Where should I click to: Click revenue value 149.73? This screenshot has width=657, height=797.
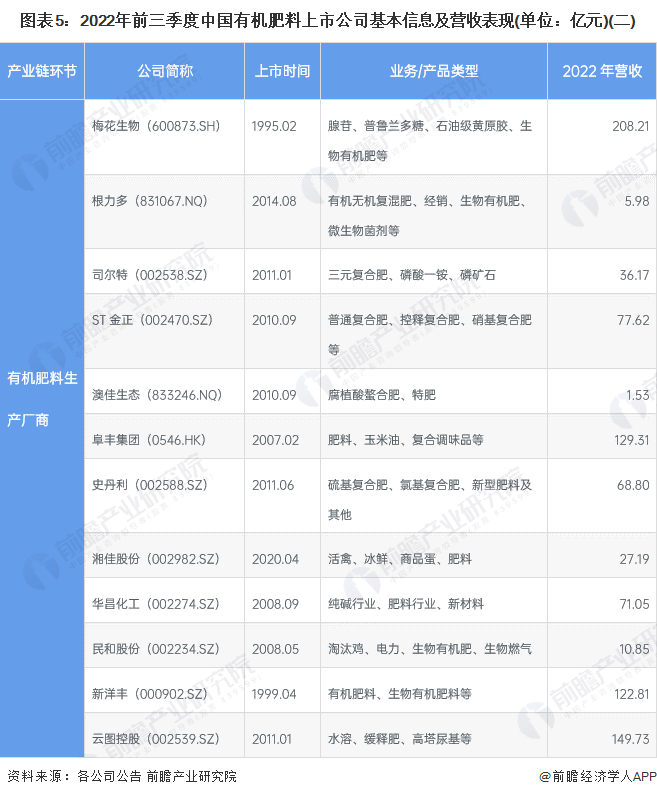click(x=631, y=739)
